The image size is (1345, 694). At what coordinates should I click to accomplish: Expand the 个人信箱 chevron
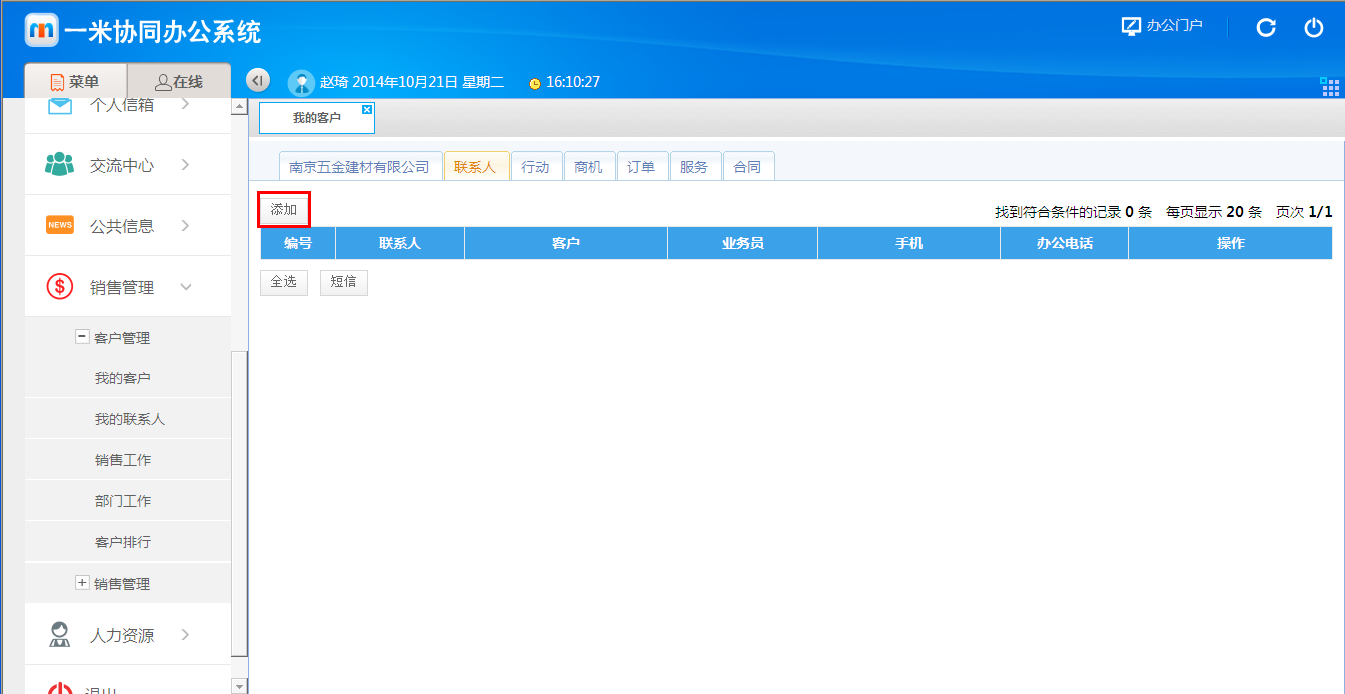pyautogui.click(x=185, y=105)
